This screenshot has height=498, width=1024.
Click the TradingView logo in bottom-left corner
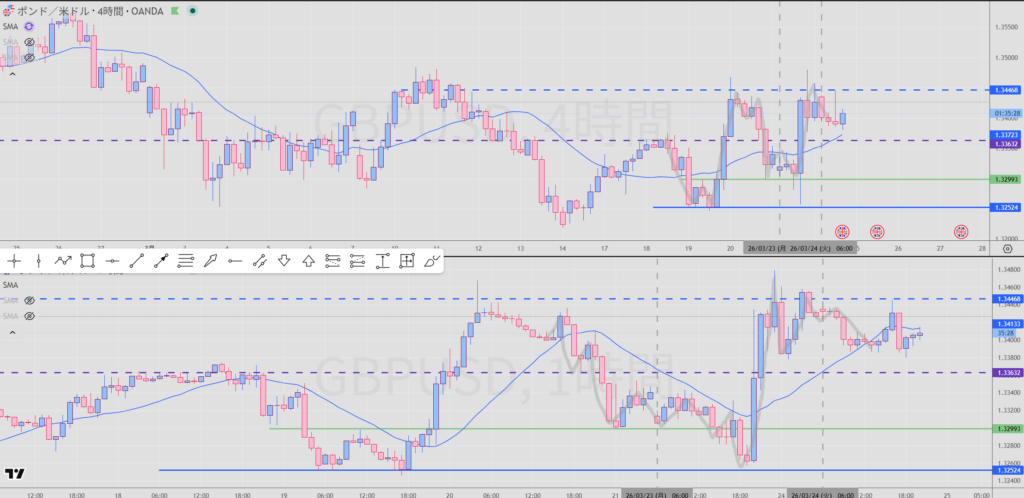point(14,474)
